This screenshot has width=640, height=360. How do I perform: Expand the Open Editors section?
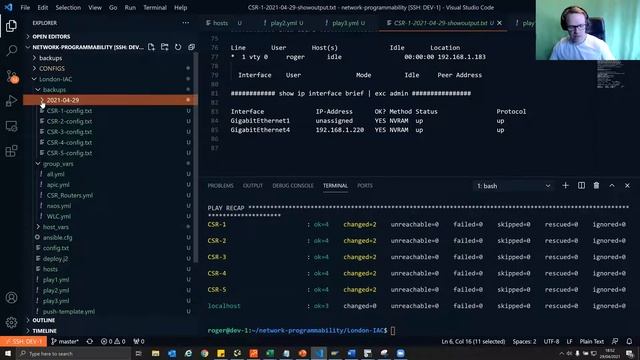click(51, 36)
